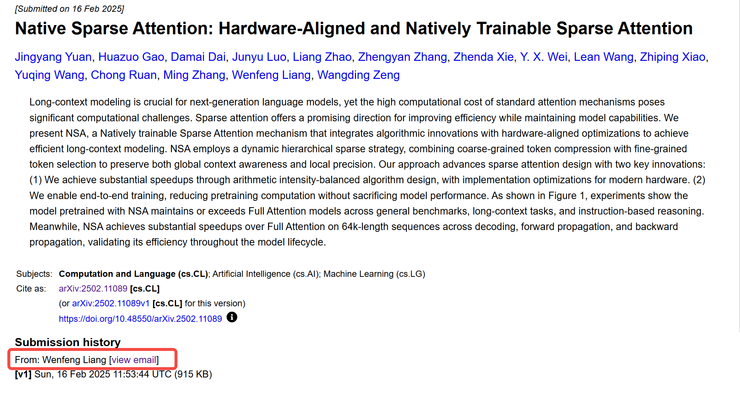Click the DOI info circle icon
Image resolution: width=740 pixels, height=404 pixels.
coord(232,317)
